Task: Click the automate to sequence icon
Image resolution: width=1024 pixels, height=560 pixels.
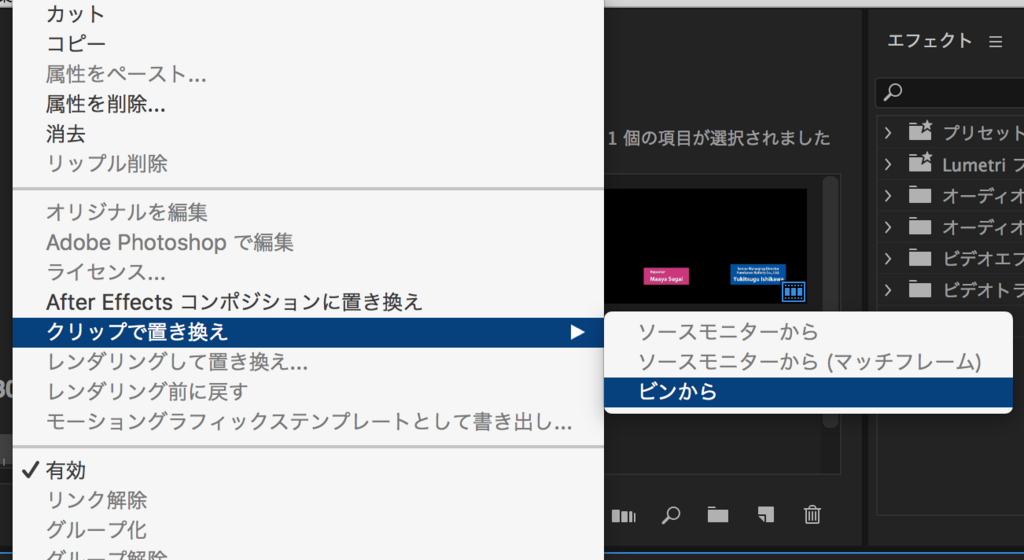Action: 624,516
